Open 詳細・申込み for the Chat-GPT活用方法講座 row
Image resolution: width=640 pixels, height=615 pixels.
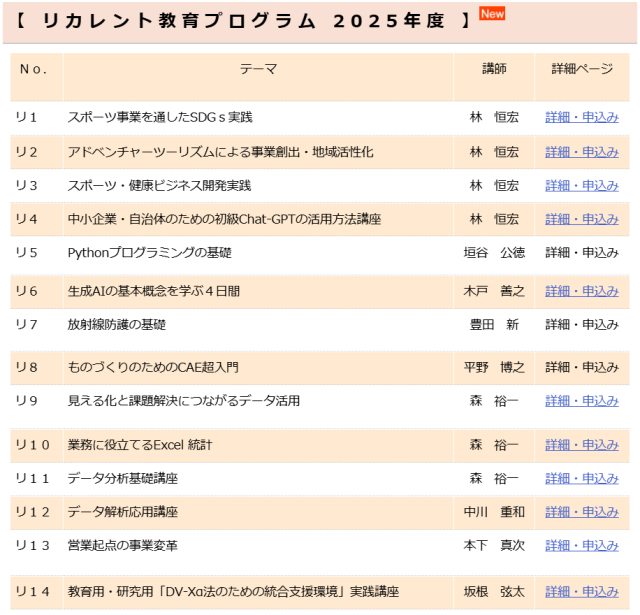coord(581,219)
